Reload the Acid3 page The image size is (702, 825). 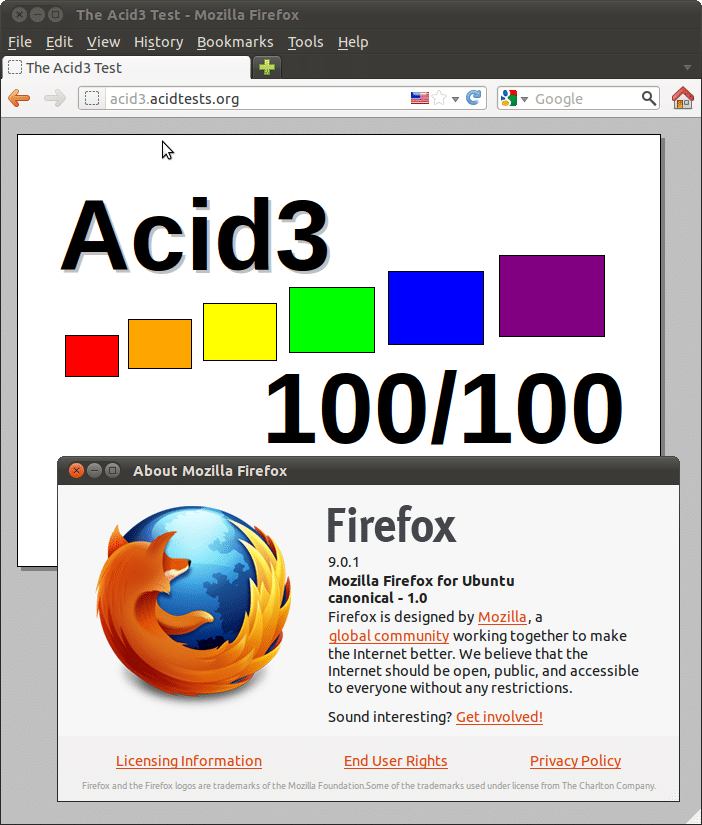click(474, 98)
